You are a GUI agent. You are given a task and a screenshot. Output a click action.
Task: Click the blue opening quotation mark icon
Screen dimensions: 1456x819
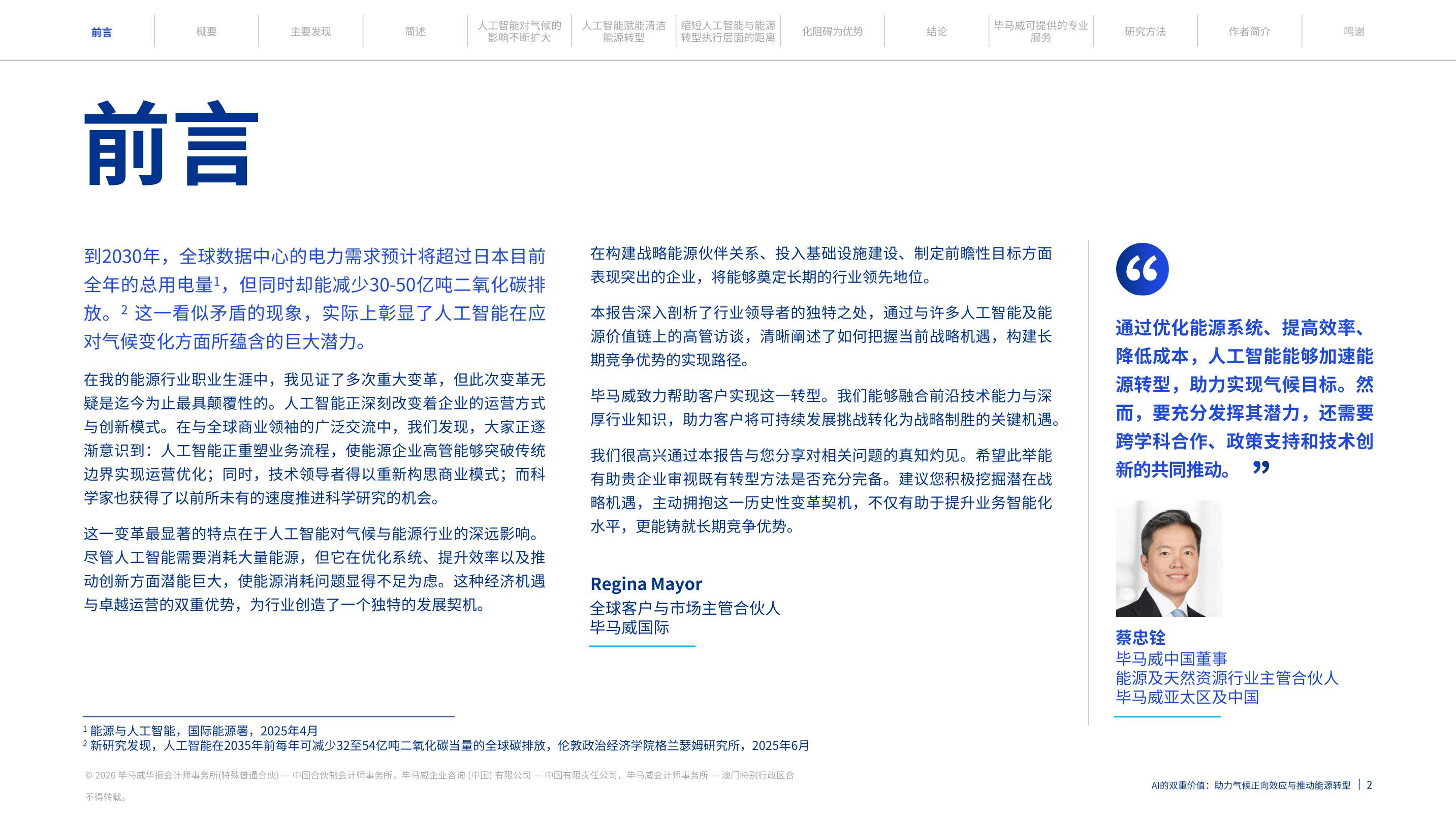click(x=1143, y=269)
